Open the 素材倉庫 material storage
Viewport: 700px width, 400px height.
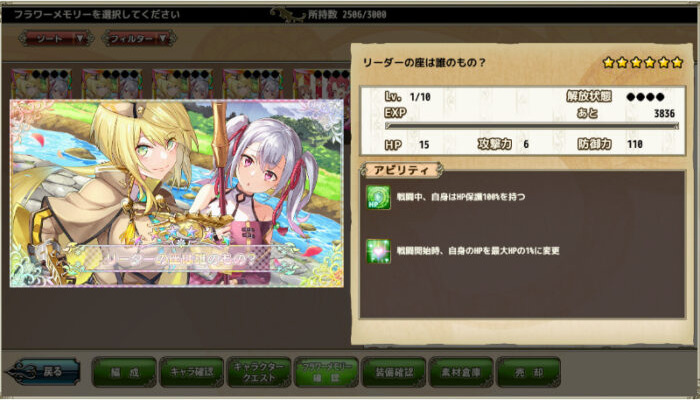pyautogui.click(x=461, y=372)
